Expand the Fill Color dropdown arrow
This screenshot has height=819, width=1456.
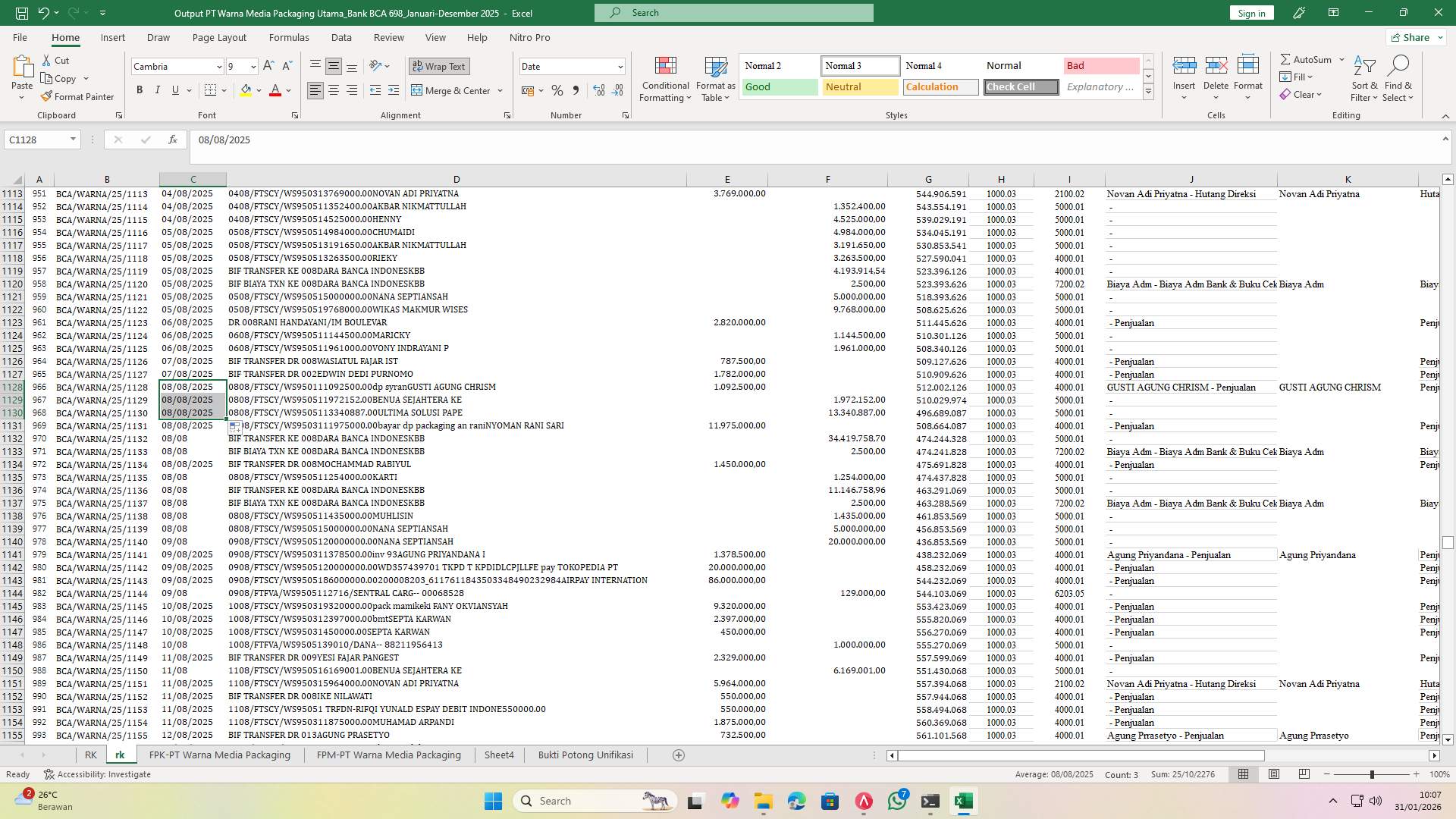257,90
